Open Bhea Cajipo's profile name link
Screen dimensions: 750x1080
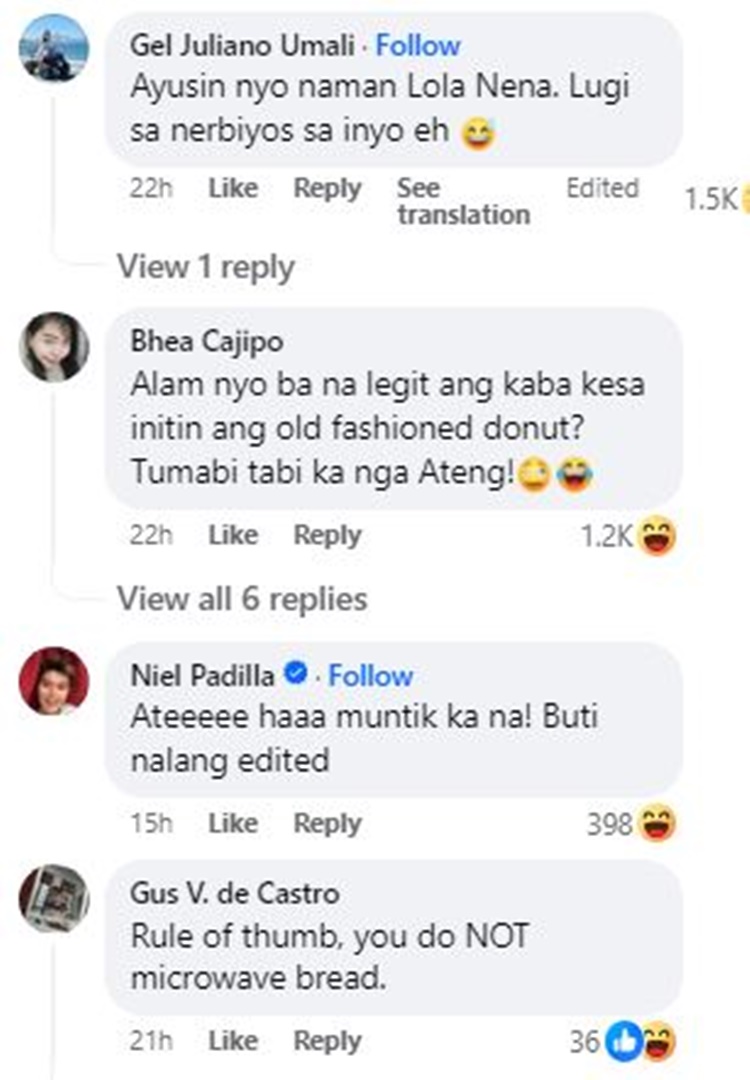tap(206, 341)
